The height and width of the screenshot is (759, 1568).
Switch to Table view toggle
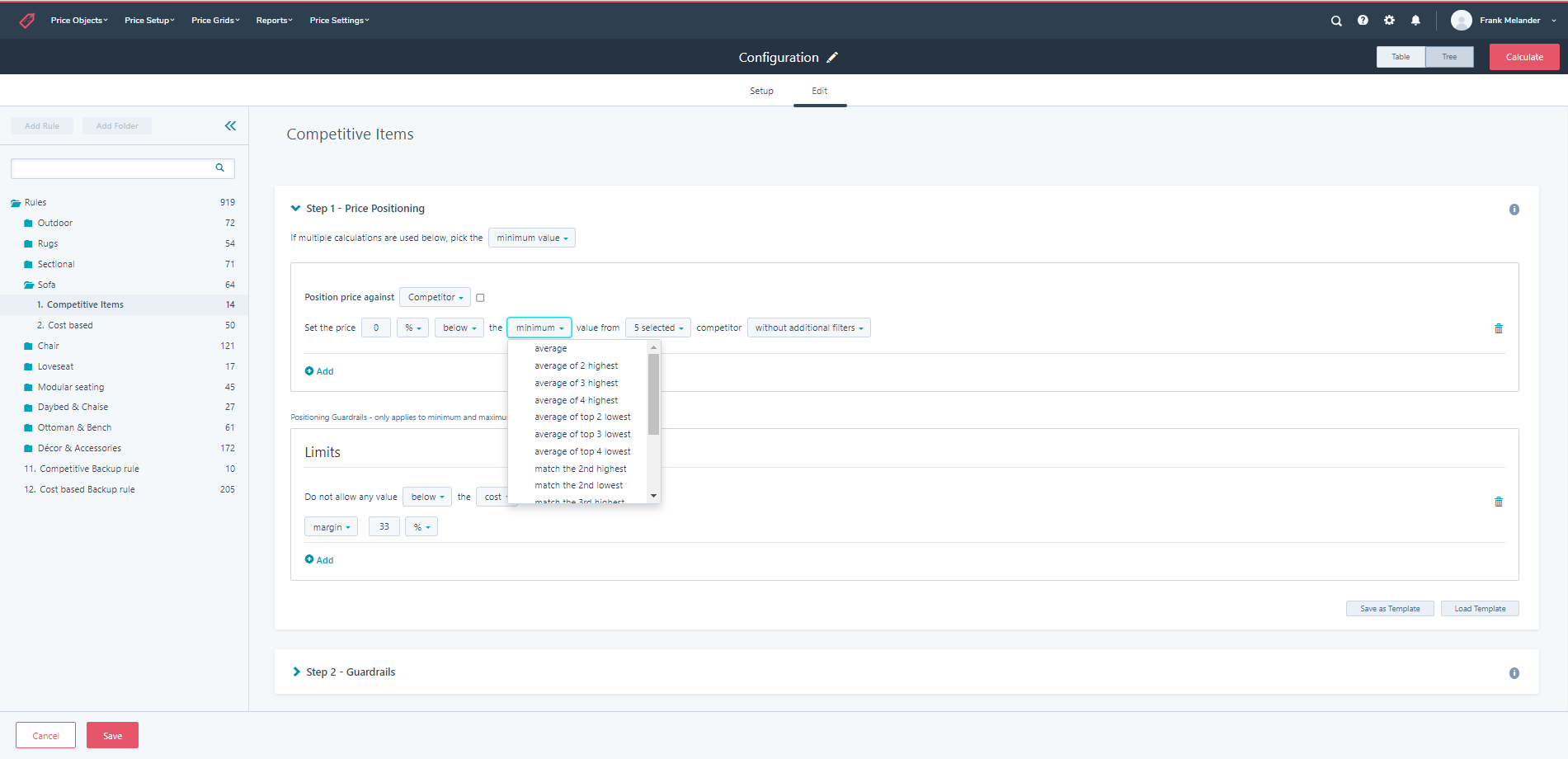pyautogui.click(x=1401, y=57)
